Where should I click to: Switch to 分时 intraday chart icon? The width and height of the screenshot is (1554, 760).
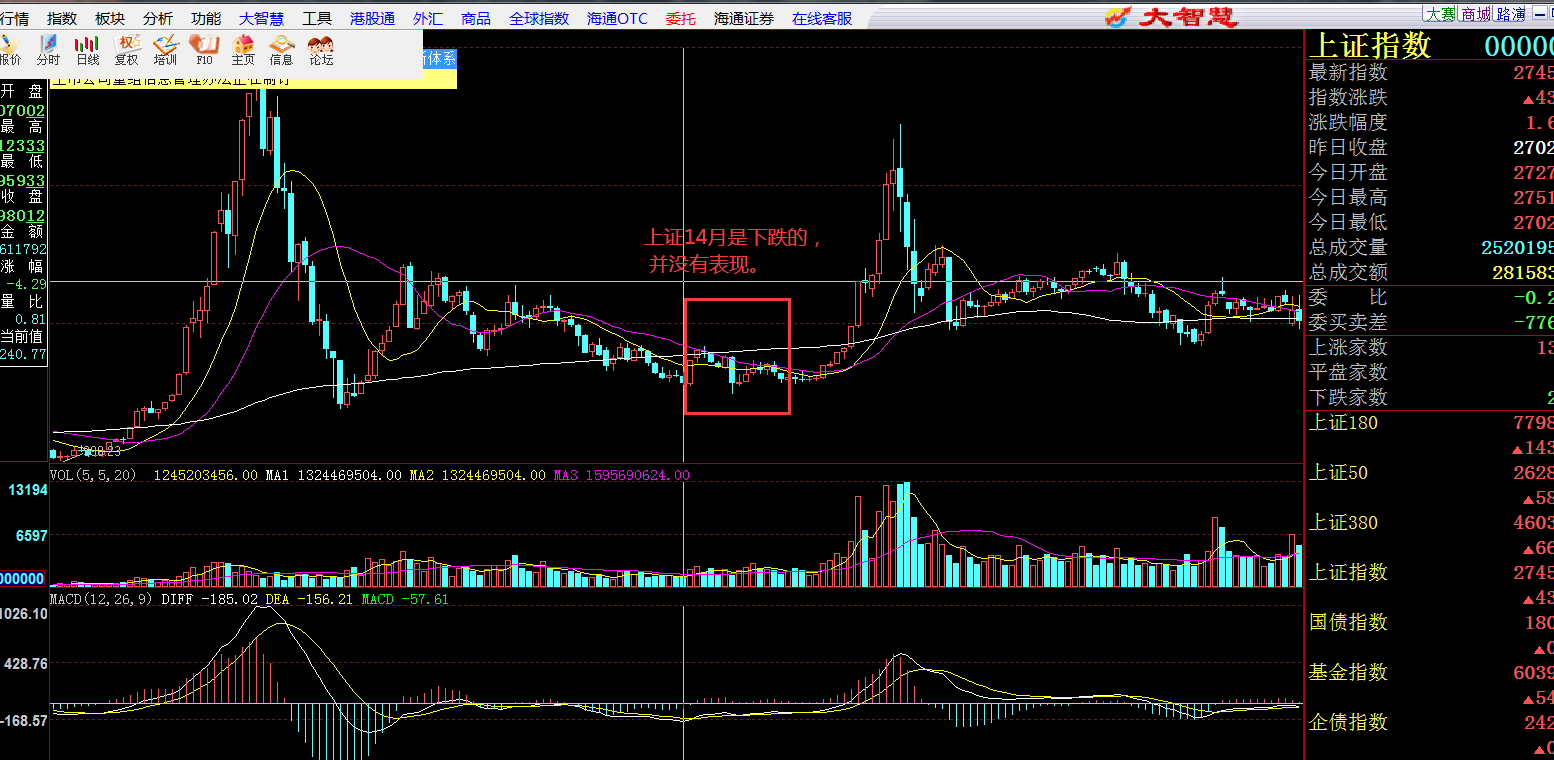point(48,50)
